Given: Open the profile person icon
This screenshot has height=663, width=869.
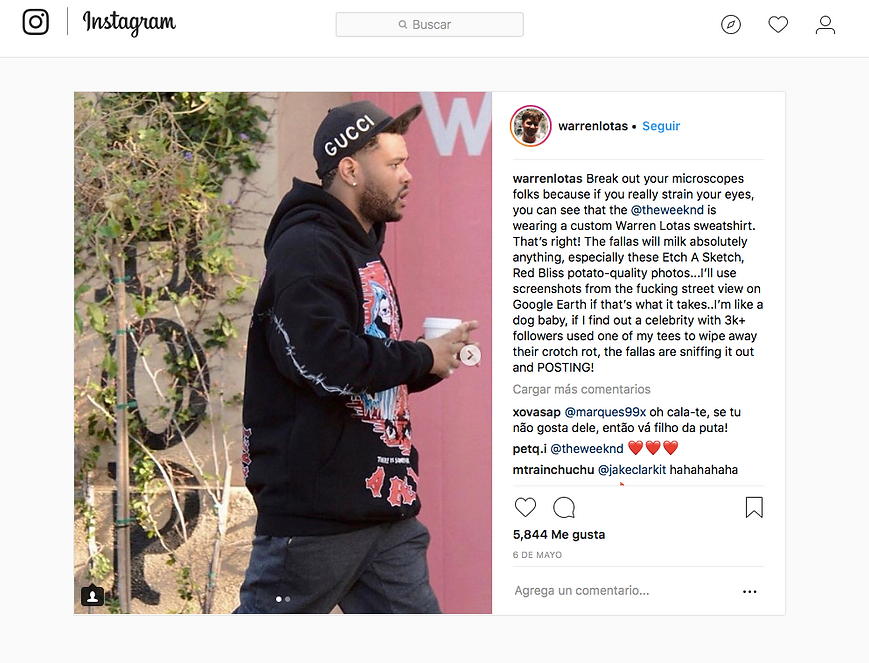Looking at the screenshot, I should coord(825,25).
